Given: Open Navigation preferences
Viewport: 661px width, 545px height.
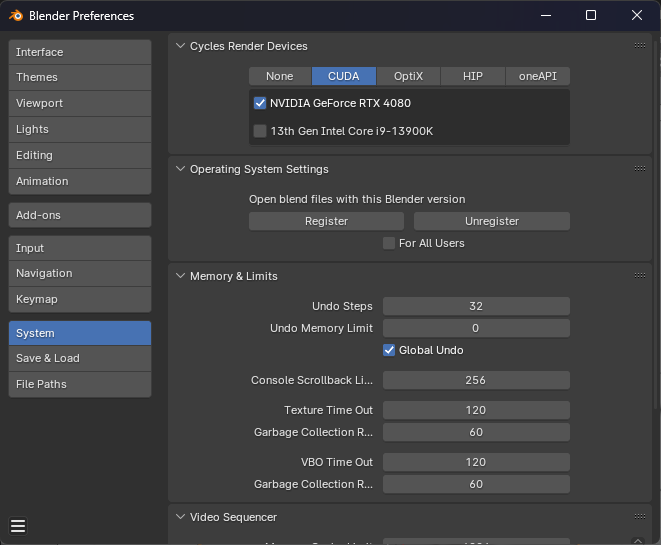Looking at the screenshot, I should (x=80, y=274).
